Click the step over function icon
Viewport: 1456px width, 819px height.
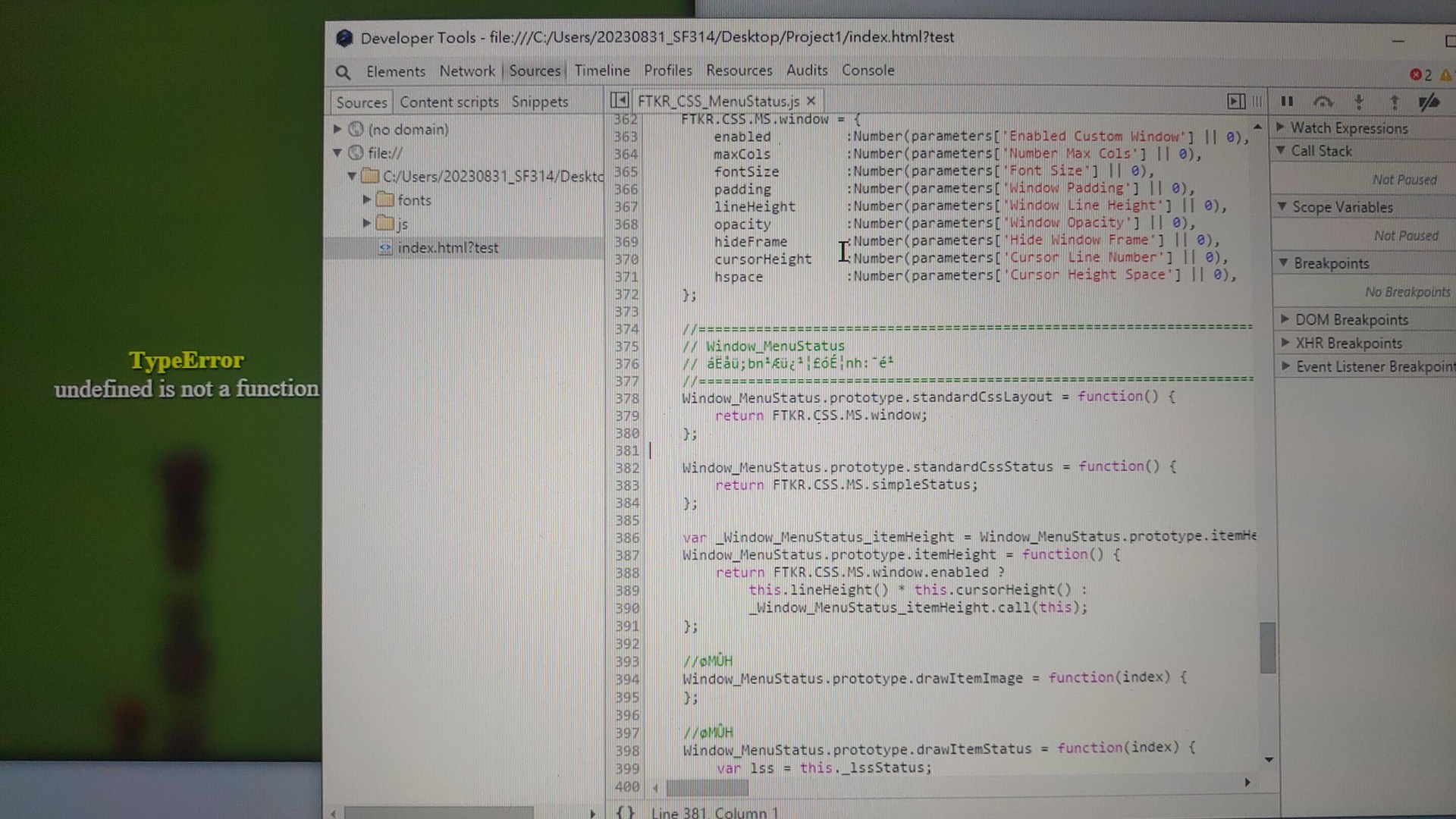tap(1323, 102)
